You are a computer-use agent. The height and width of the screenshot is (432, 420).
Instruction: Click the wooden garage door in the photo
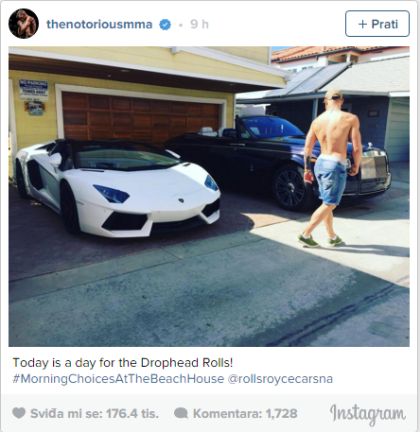pyautogui.click(x=141, y=117)
